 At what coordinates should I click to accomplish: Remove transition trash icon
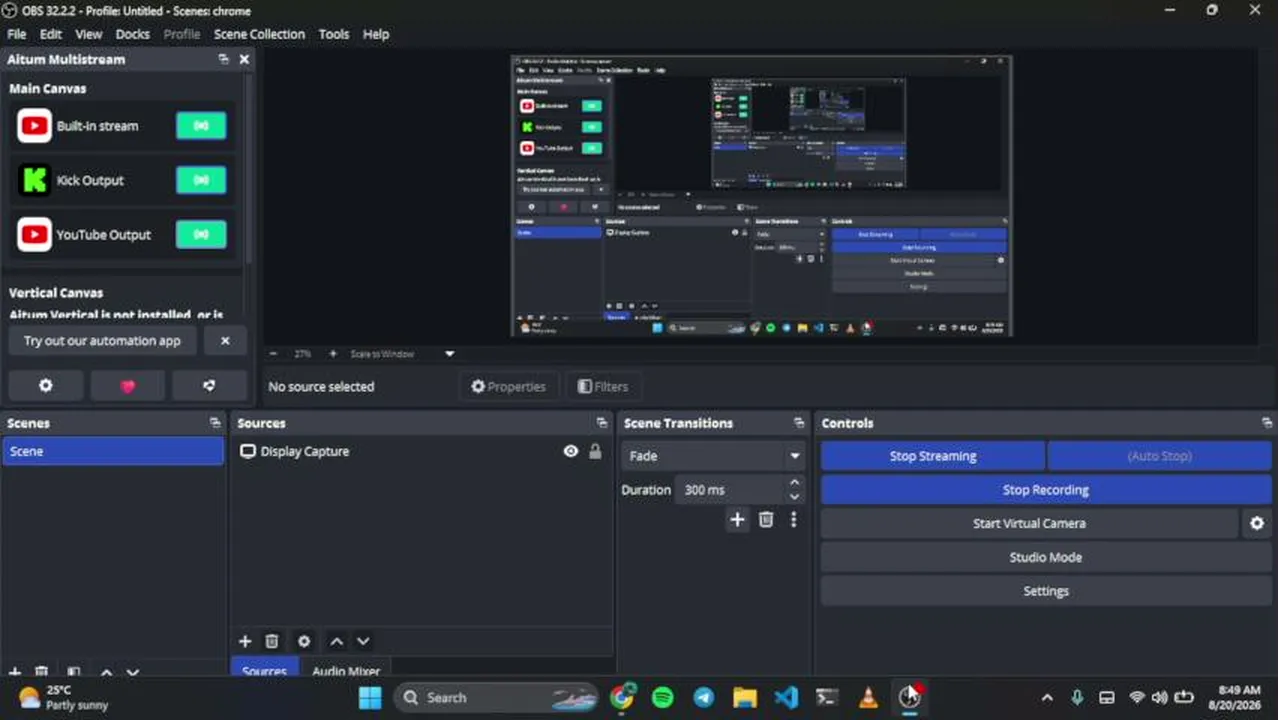[766, 519]
